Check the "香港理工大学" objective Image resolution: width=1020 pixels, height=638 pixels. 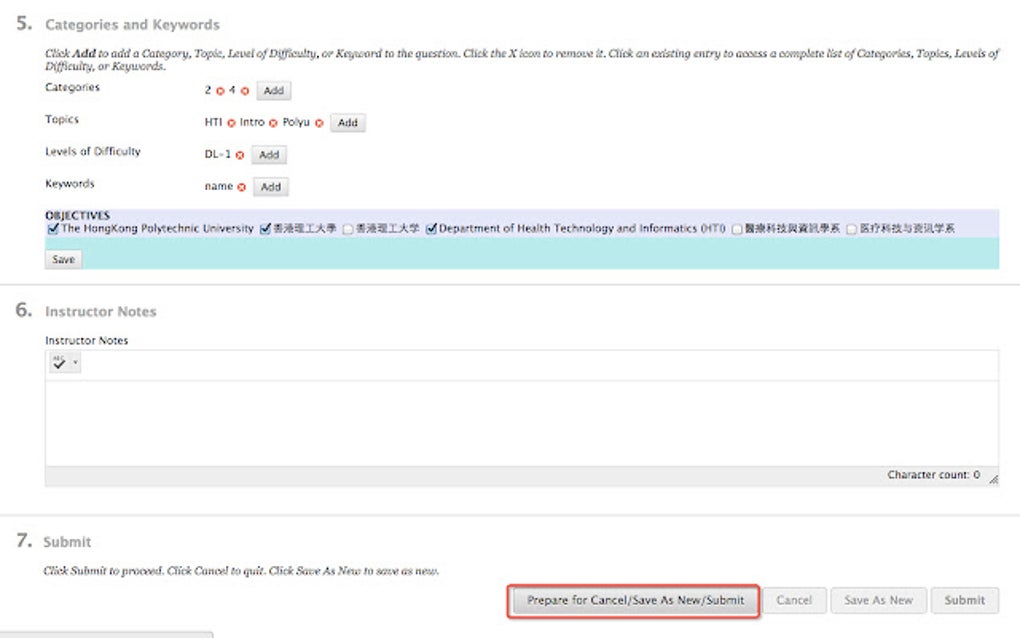(346, 227)
